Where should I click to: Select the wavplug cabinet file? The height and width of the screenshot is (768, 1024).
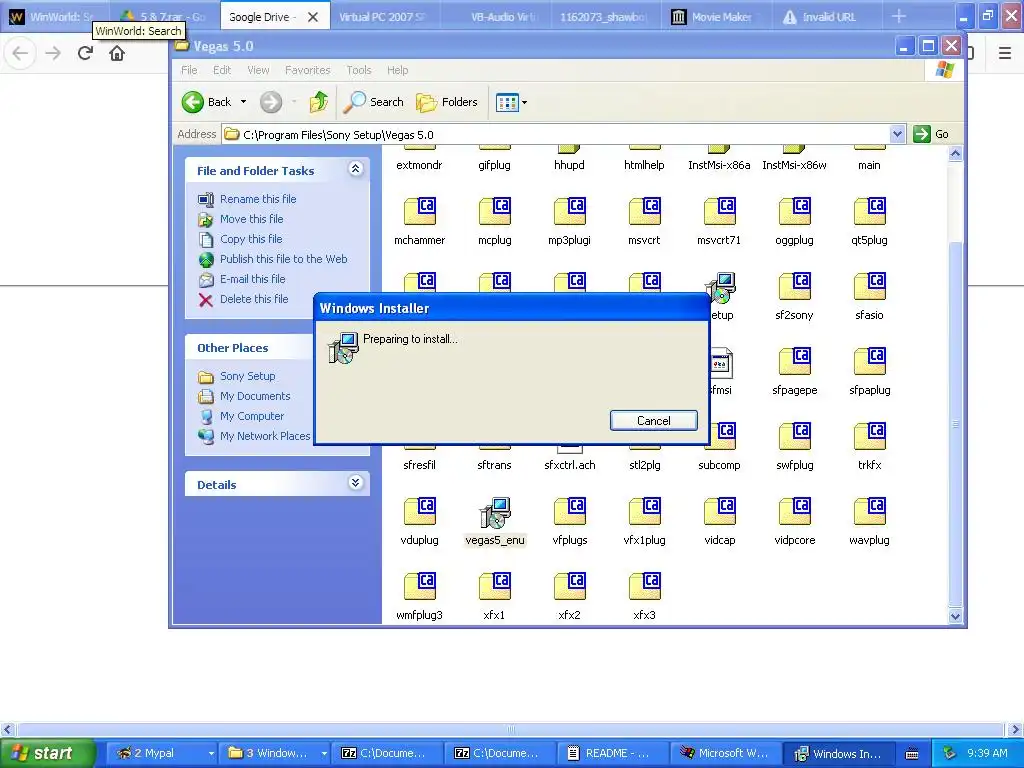tap(869, 522)
